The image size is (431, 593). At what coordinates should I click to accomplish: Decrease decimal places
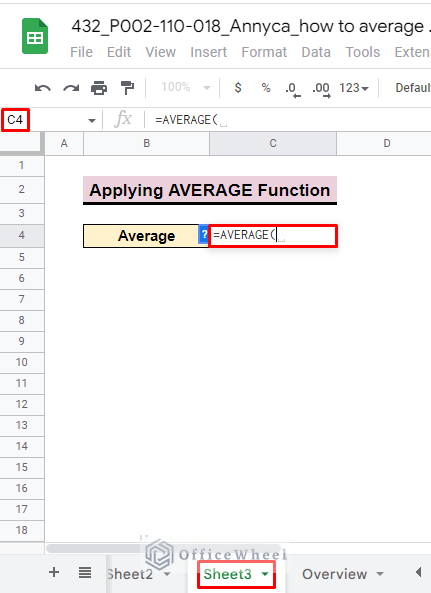coord(293,89)
